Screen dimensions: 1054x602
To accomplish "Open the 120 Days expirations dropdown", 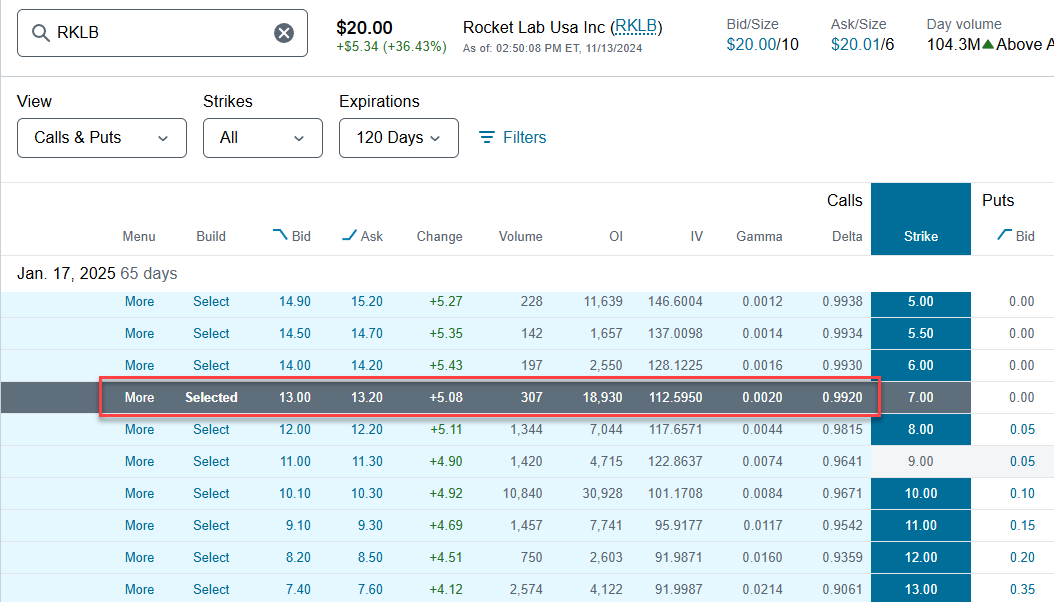I will click(399, 138).
